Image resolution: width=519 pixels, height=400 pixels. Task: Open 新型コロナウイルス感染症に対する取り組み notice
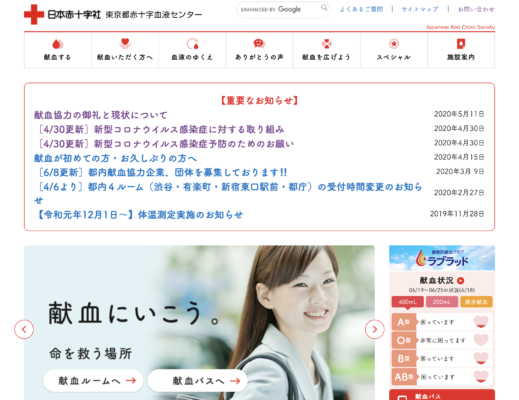click(161, 129)
